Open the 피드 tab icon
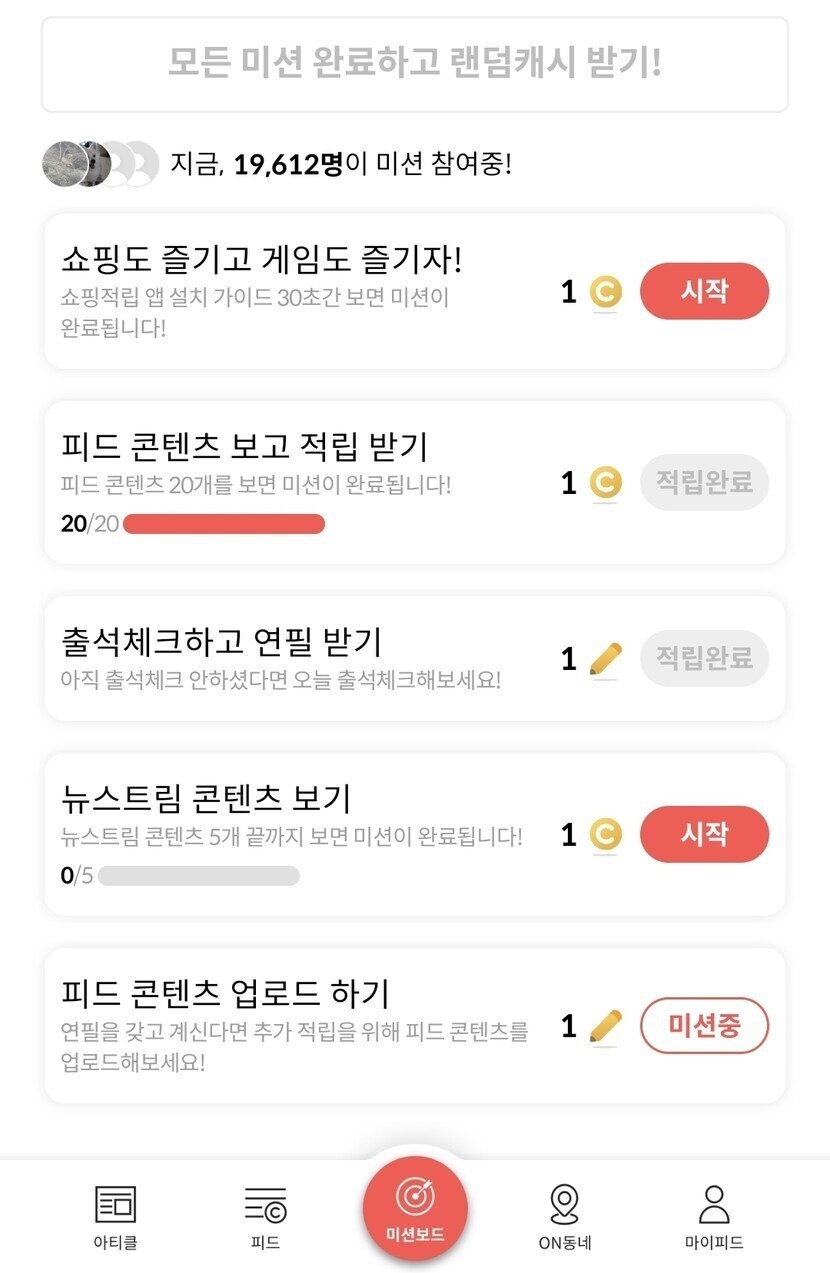Screen dimensions: 830x1273 coord(265,1205)
